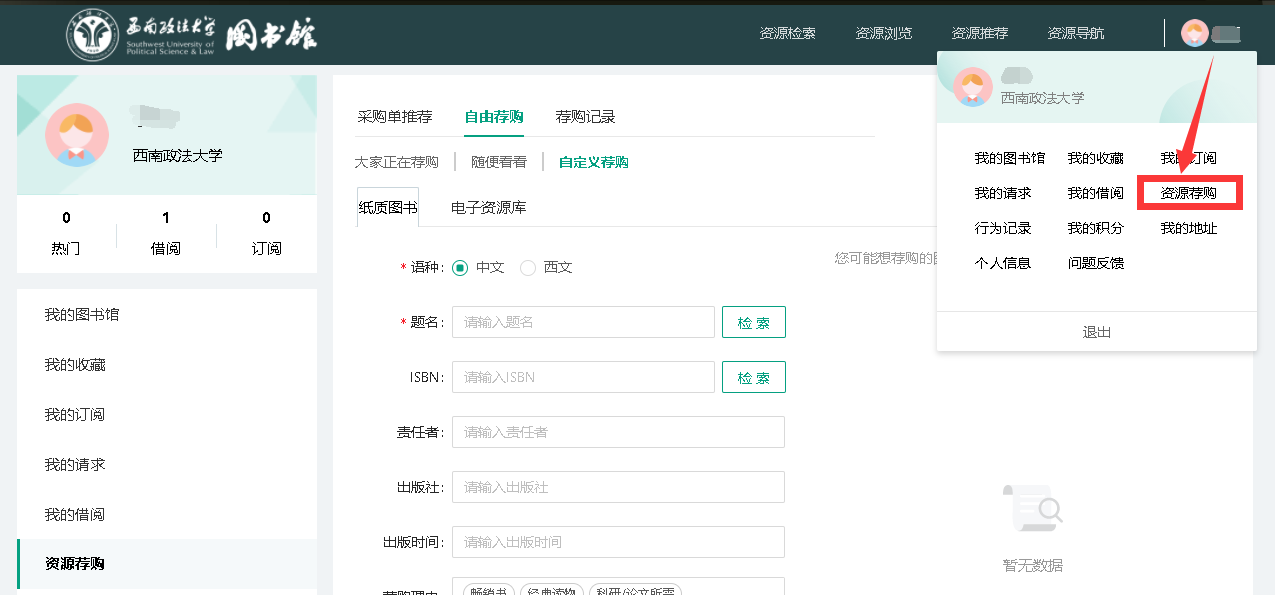
Task: Open 我的收藏 in left sidebar
Action: click(x=75, y=365)
